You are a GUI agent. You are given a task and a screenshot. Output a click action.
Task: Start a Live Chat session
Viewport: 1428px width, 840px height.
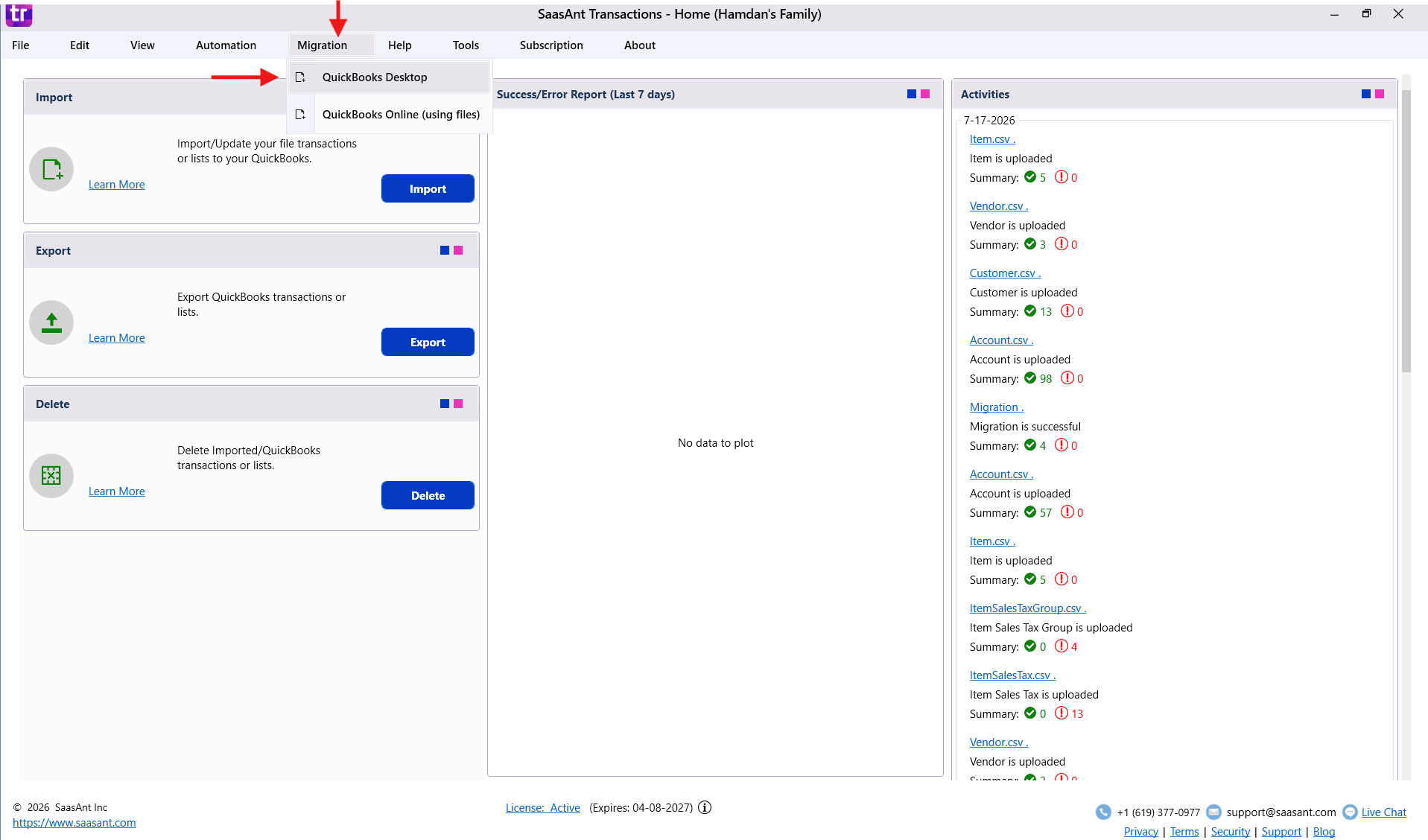pos(1384,812)
